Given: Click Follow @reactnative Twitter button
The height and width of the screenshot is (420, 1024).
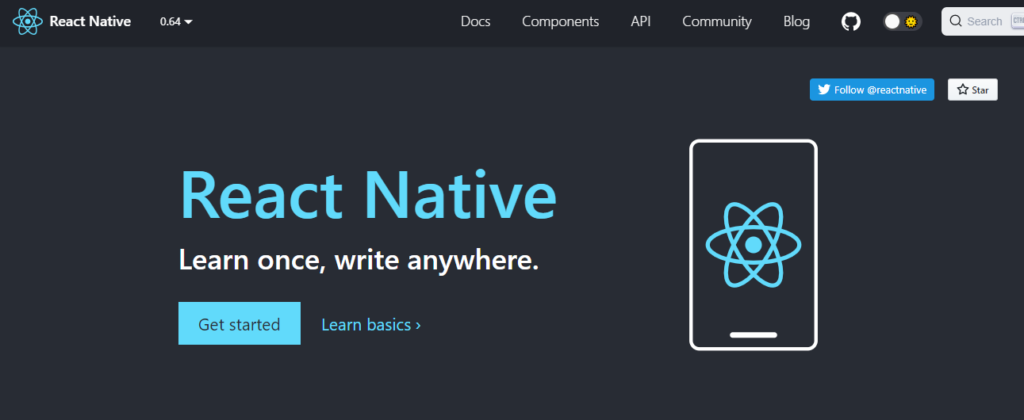Looking at the screenshot, I should 872,89.
